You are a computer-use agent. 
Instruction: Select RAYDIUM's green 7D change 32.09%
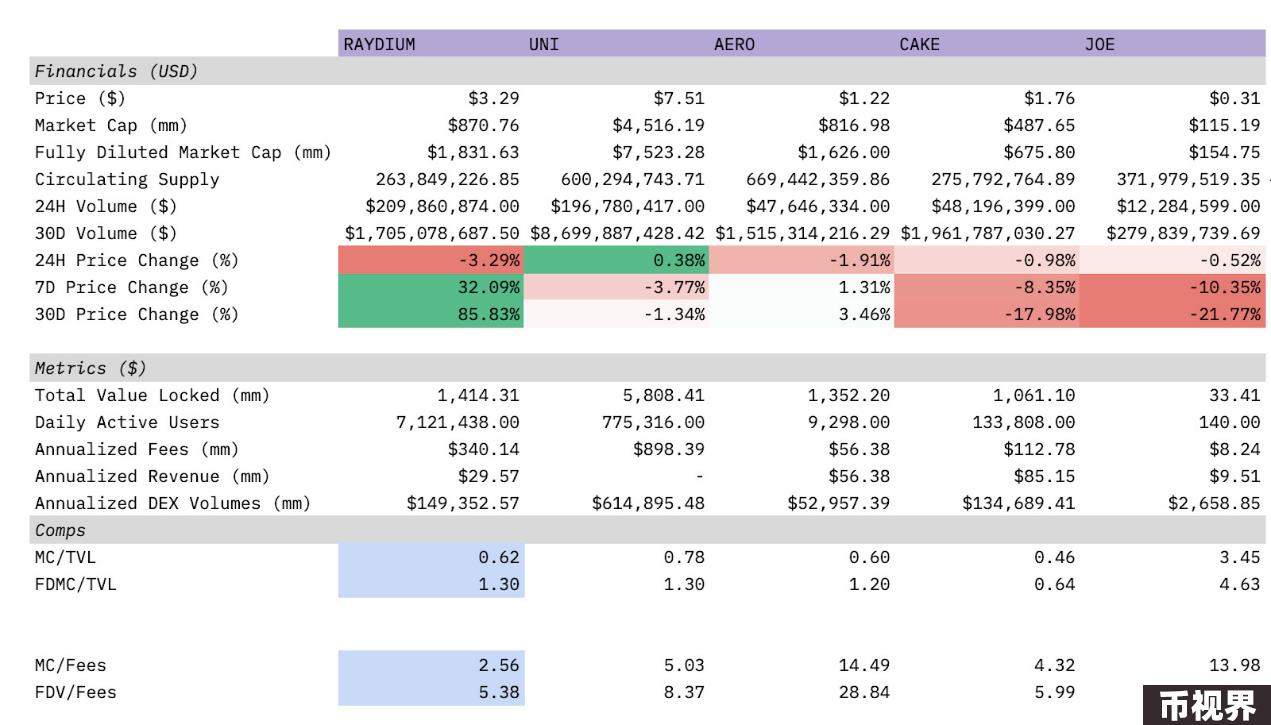[431, 287]
